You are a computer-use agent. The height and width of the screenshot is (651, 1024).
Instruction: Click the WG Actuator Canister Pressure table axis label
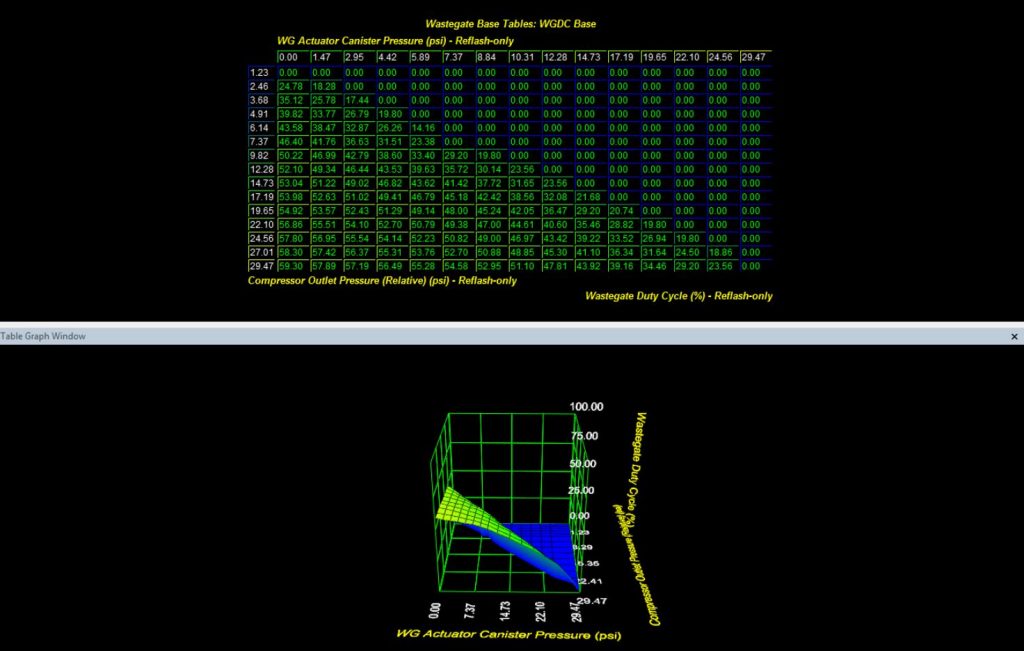coord(395,40)
